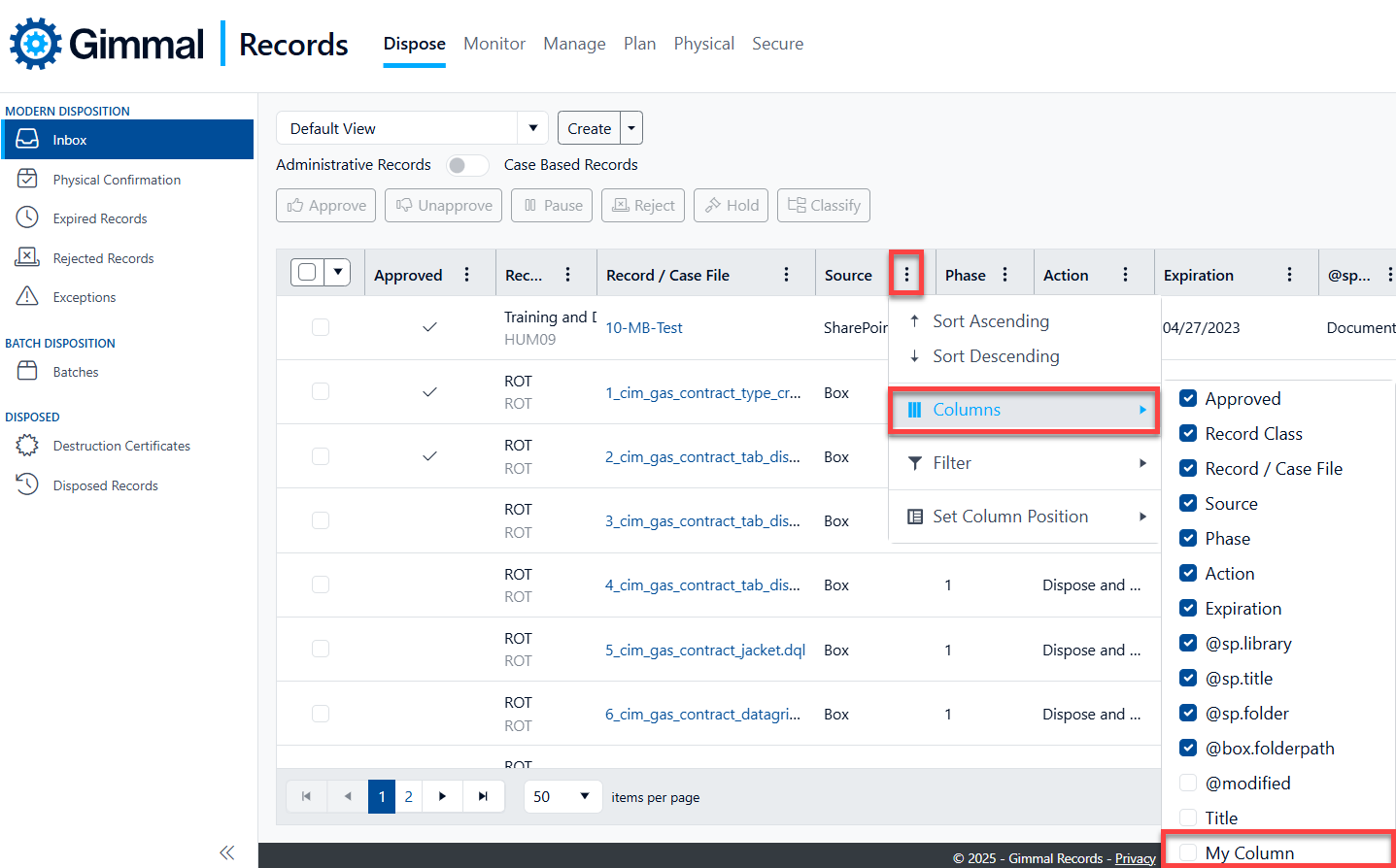
Task: Switch to the Monitor tab
Action: [494, 44]
